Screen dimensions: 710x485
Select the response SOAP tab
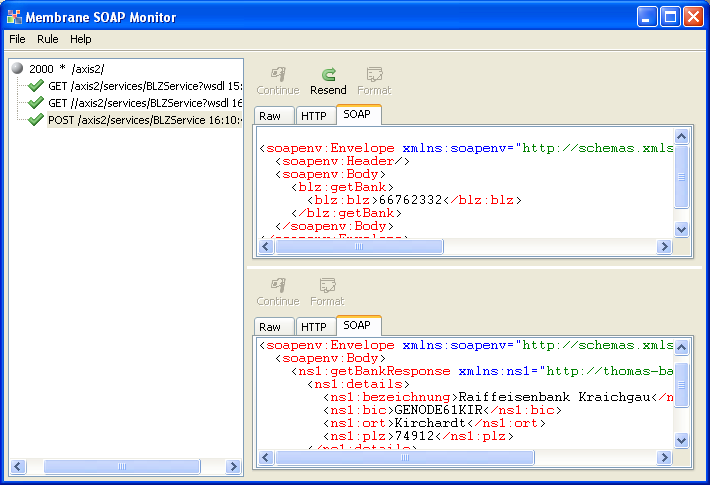[x=359, y=325]
